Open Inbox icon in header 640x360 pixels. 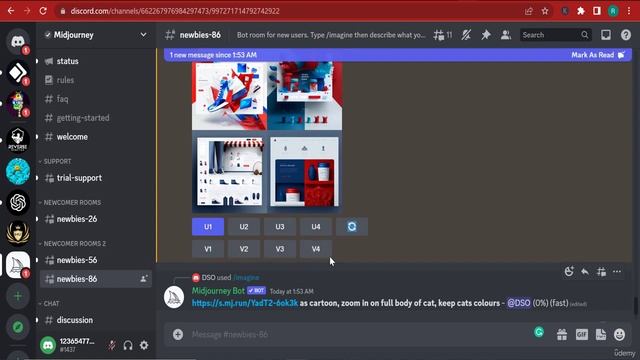(606, 35)
